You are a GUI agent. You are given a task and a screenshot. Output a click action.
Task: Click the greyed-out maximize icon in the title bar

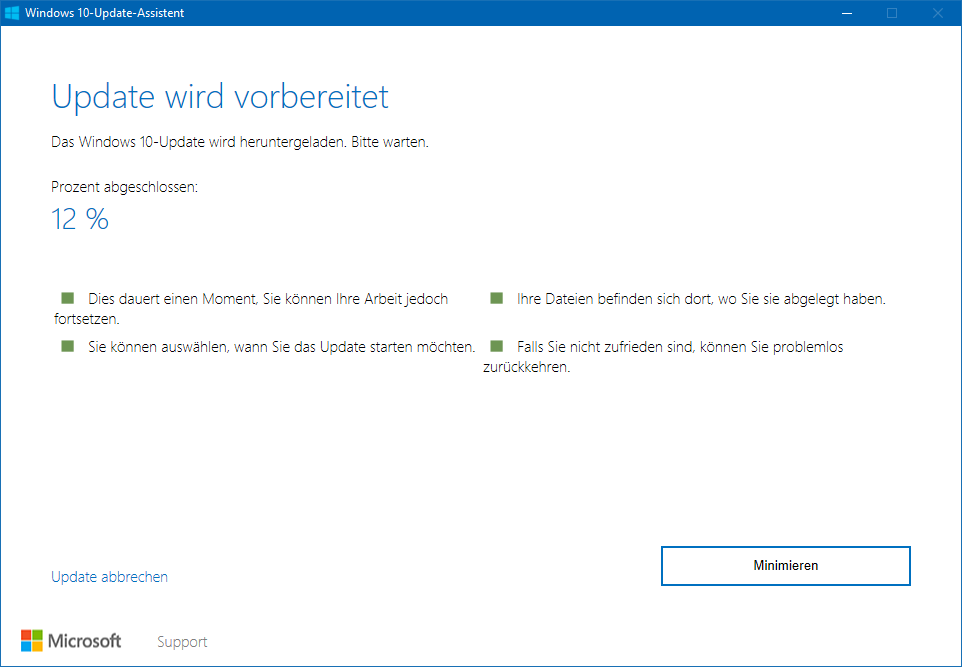point(892,13)
